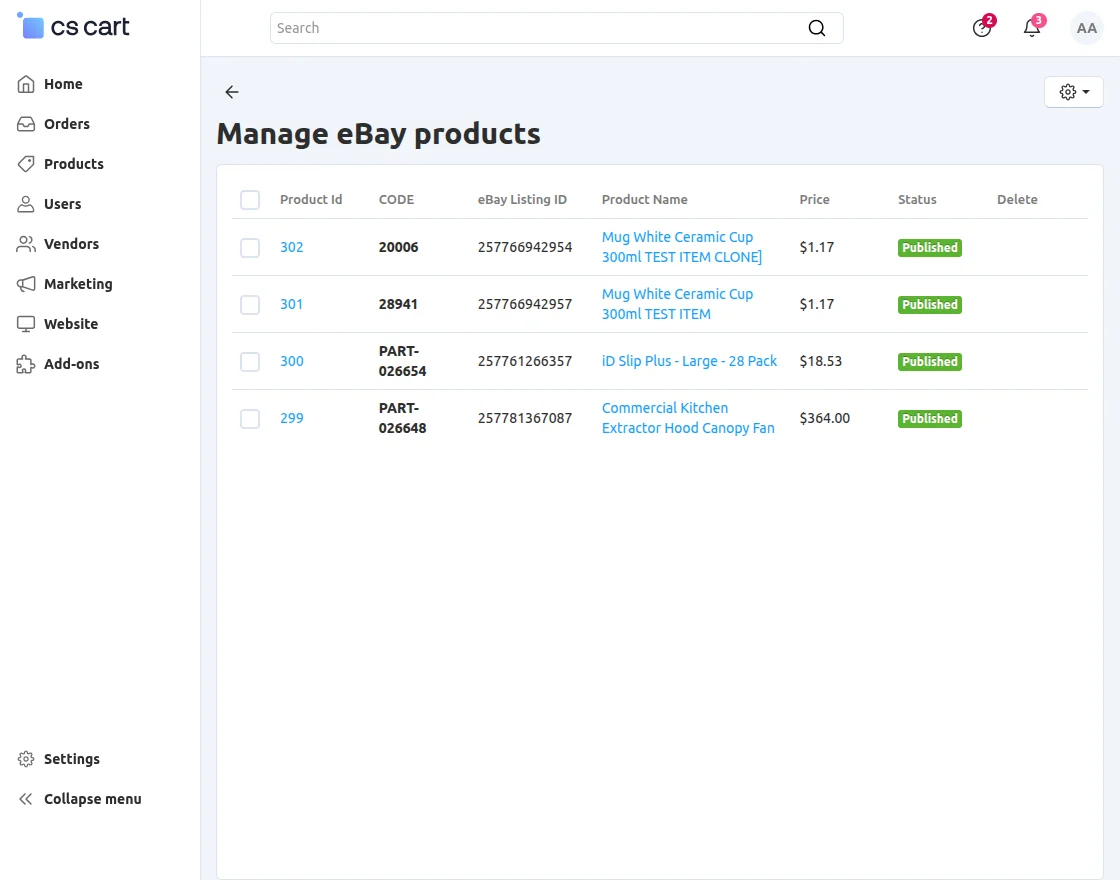
Task: Toggle the select-all checkbox in header
Action: click(x=250, y=200)
